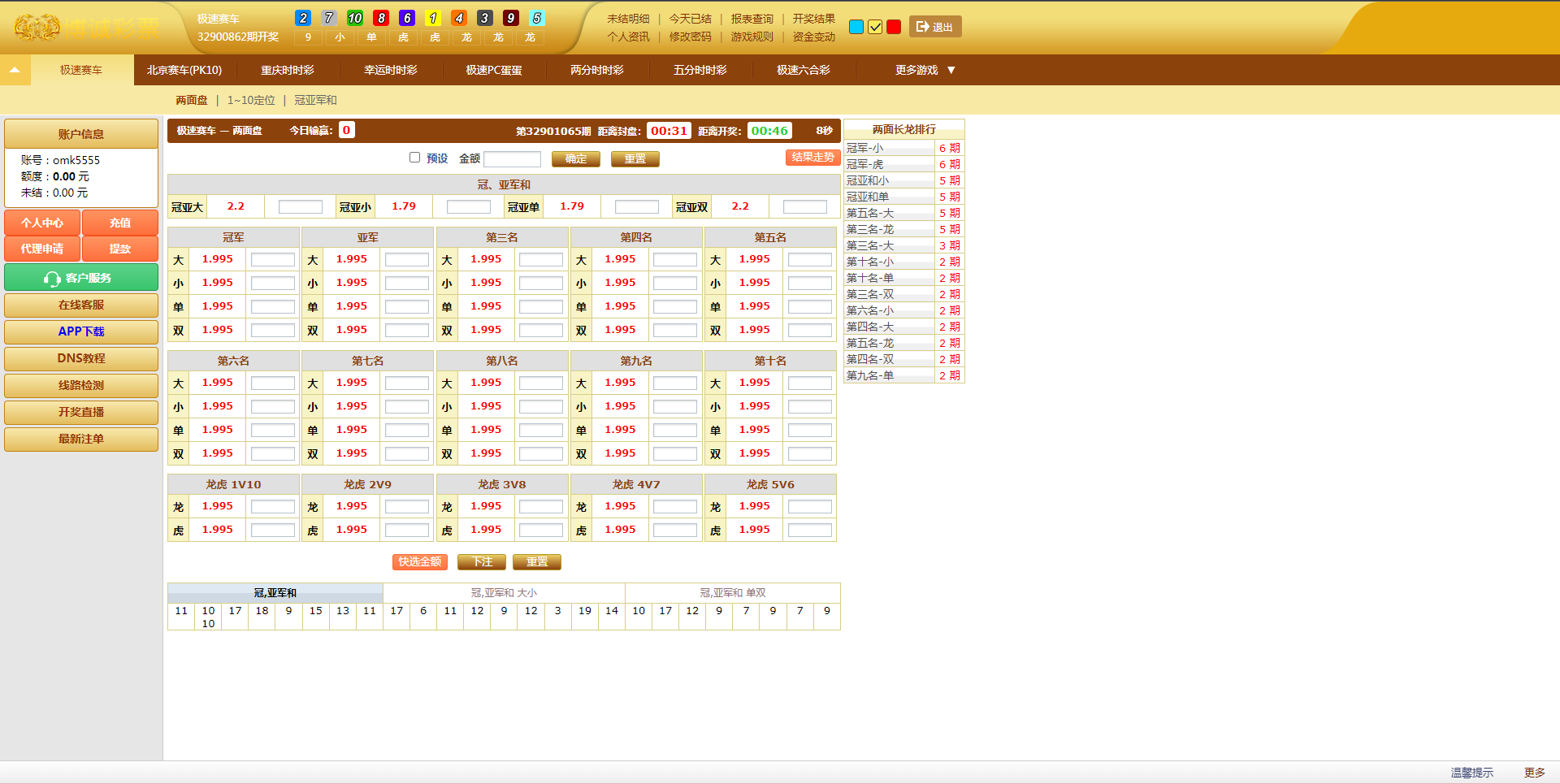Screen dimensions: 1560x784
Task: Click the blue number 2 ball icon
Action: [x=303, y=18]
